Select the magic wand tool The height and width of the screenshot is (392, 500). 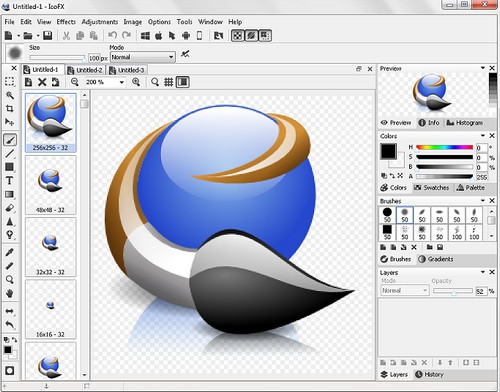pos(9,95)
